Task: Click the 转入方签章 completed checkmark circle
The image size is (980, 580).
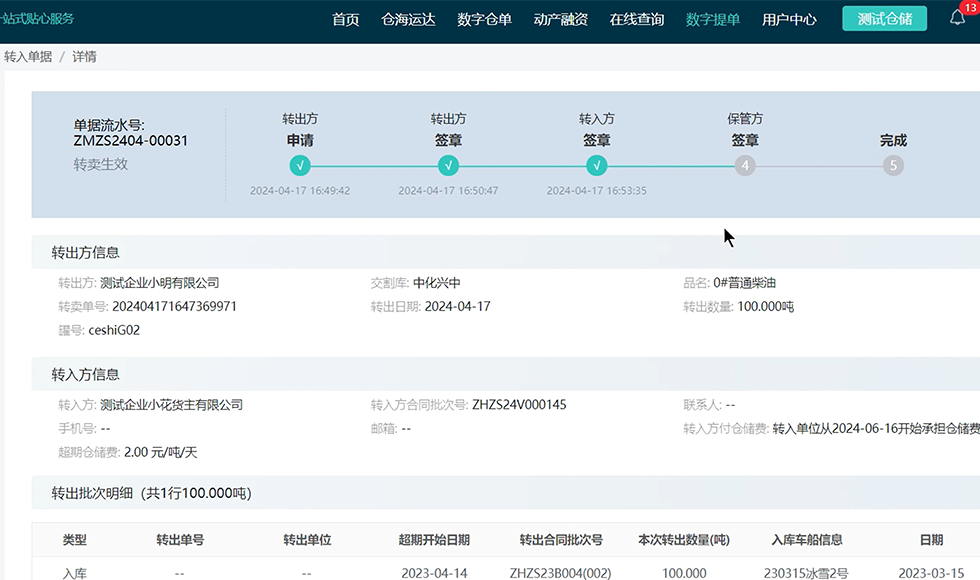Action: [597, 166]
